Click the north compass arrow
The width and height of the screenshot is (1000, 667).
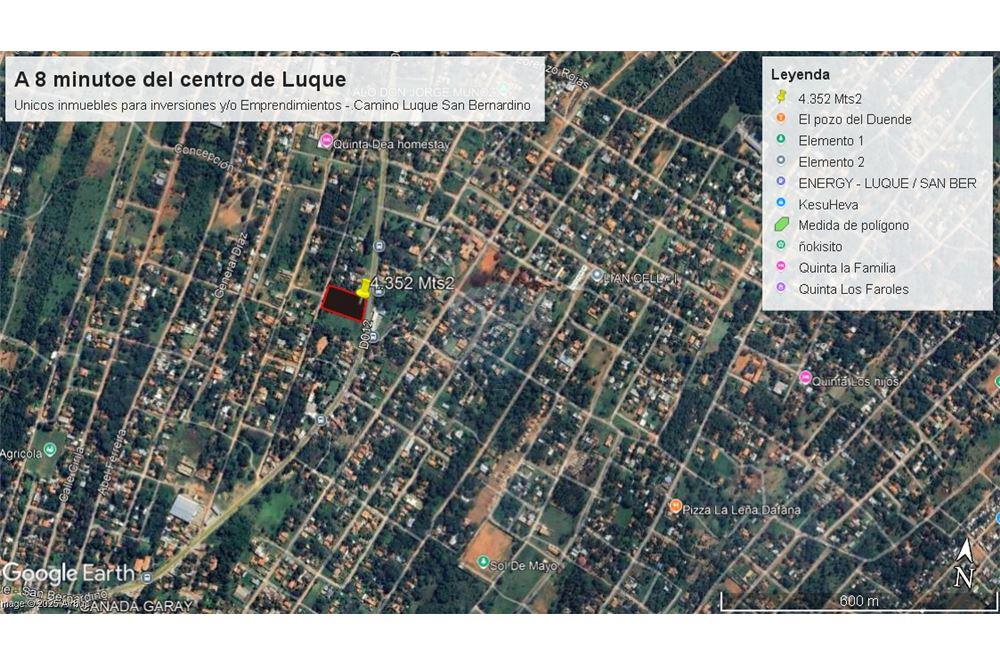point(965,557)
